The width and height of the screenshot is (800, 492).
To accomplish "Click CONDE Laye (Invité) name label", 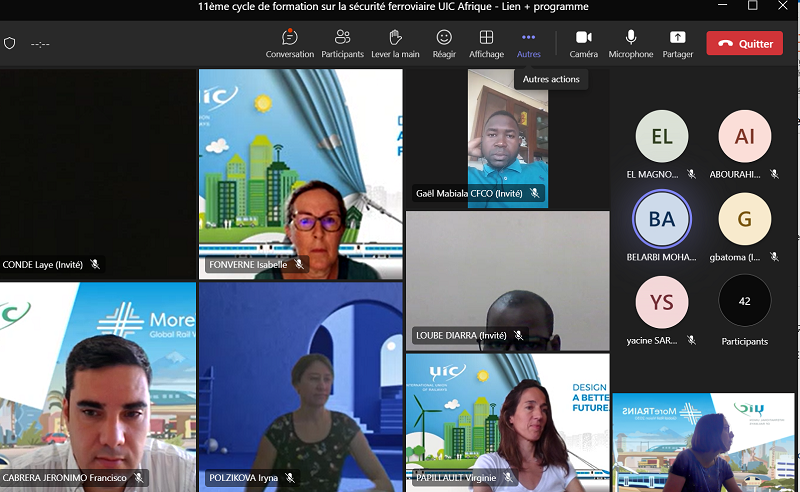I will tap(42, 264).
